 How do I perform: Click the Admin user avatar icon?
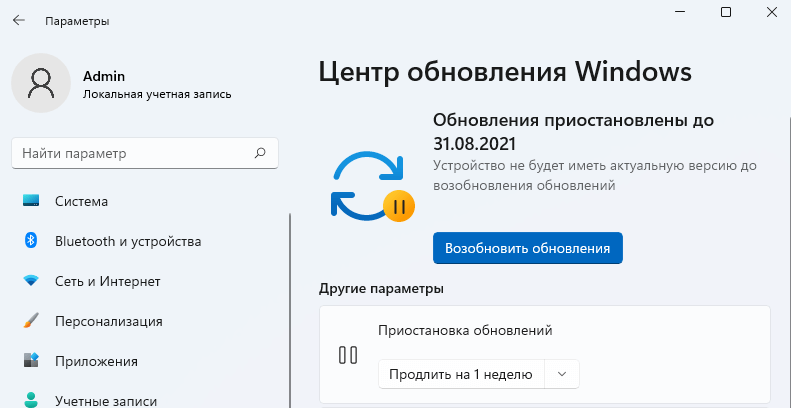coord(41,83)
